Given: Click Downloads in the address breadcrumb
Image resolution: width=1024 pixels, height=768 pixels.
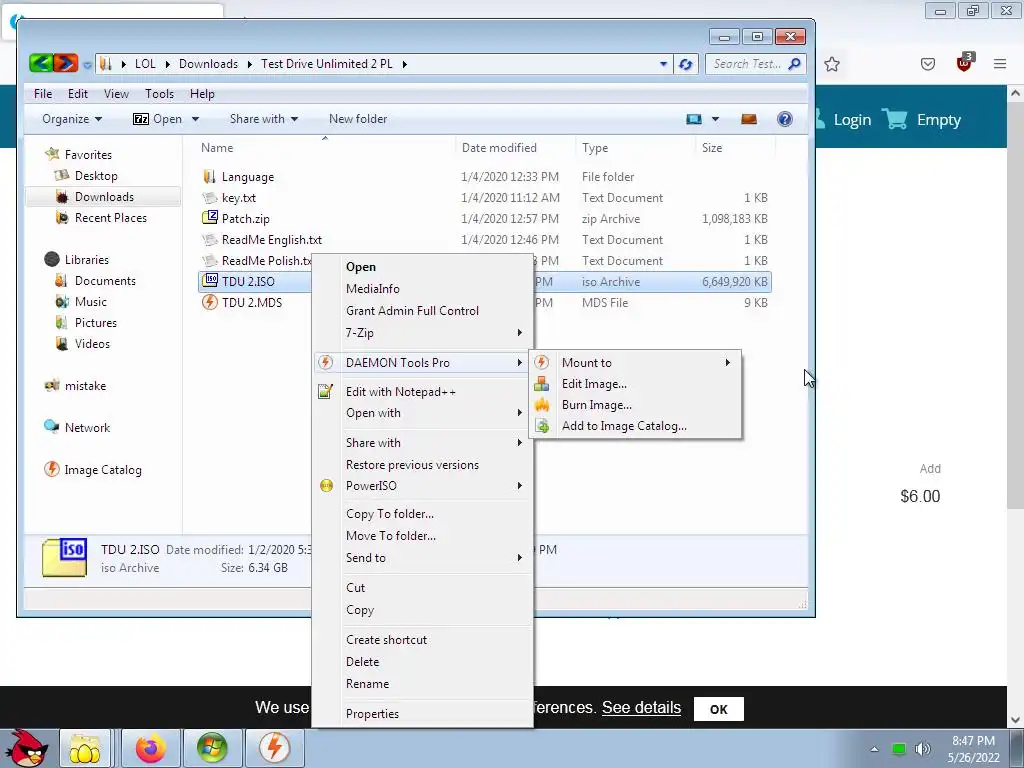Looking at the screenshot, I should pyautogui.click(x=208, y=64).
